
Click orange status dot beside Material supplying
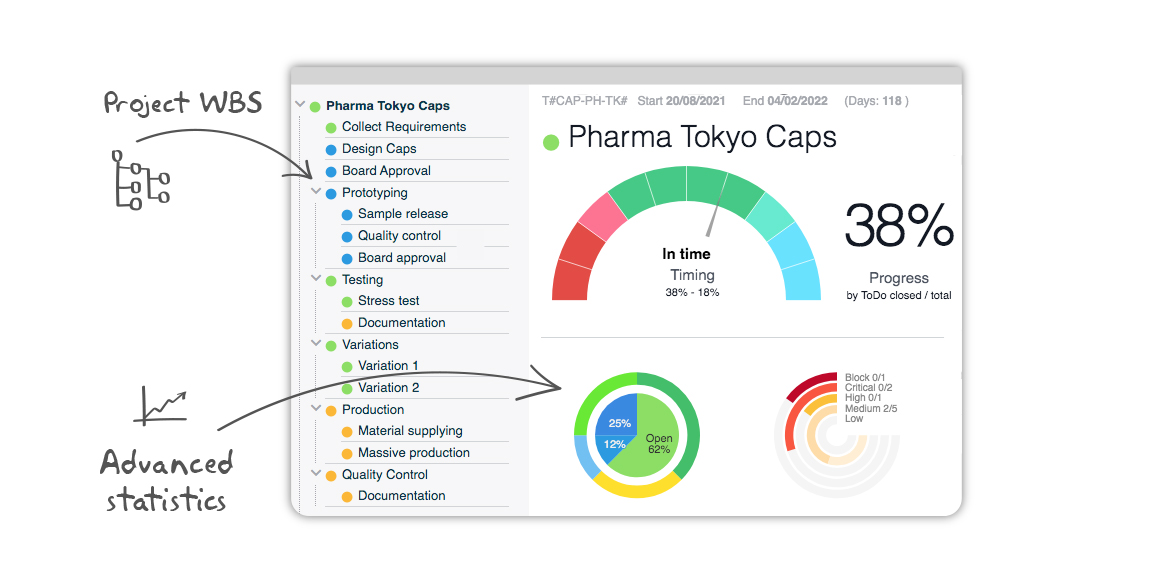point(347,432)
